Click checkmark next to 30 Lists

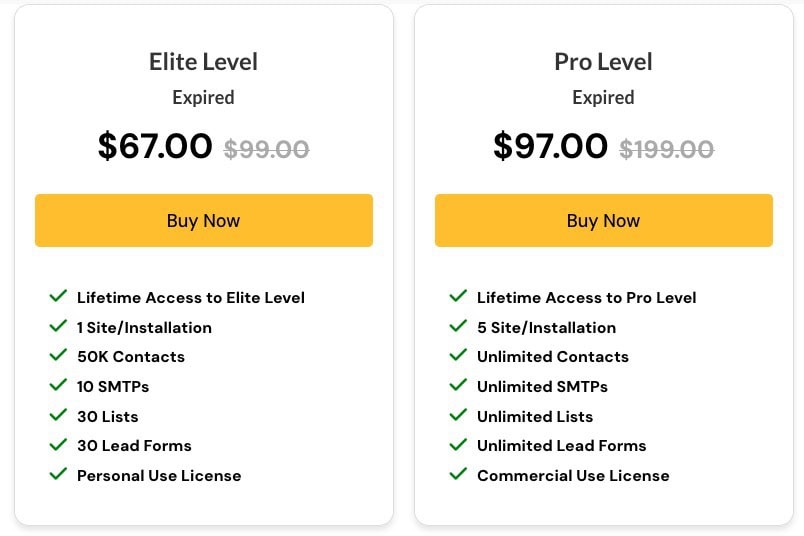coord(58,414)
